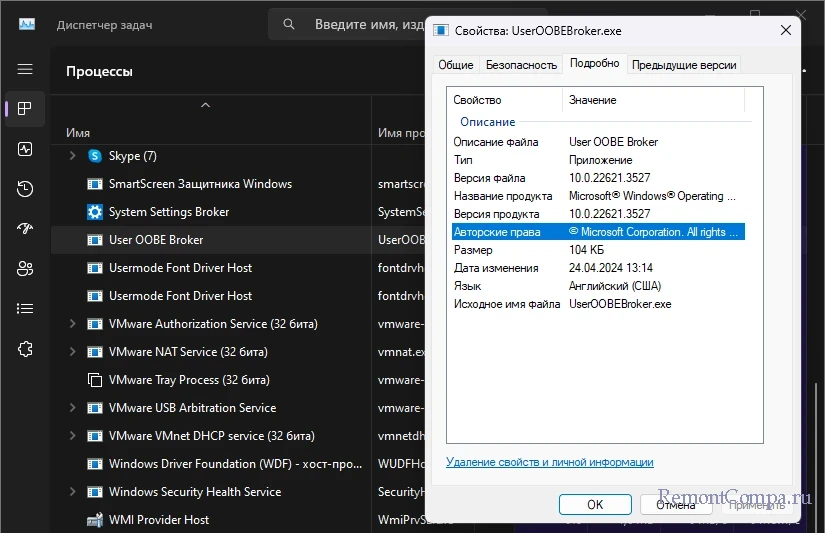825x533 pixels.
Task: Open the Services puzzle icon in sidebar
Action: (25, 349)
